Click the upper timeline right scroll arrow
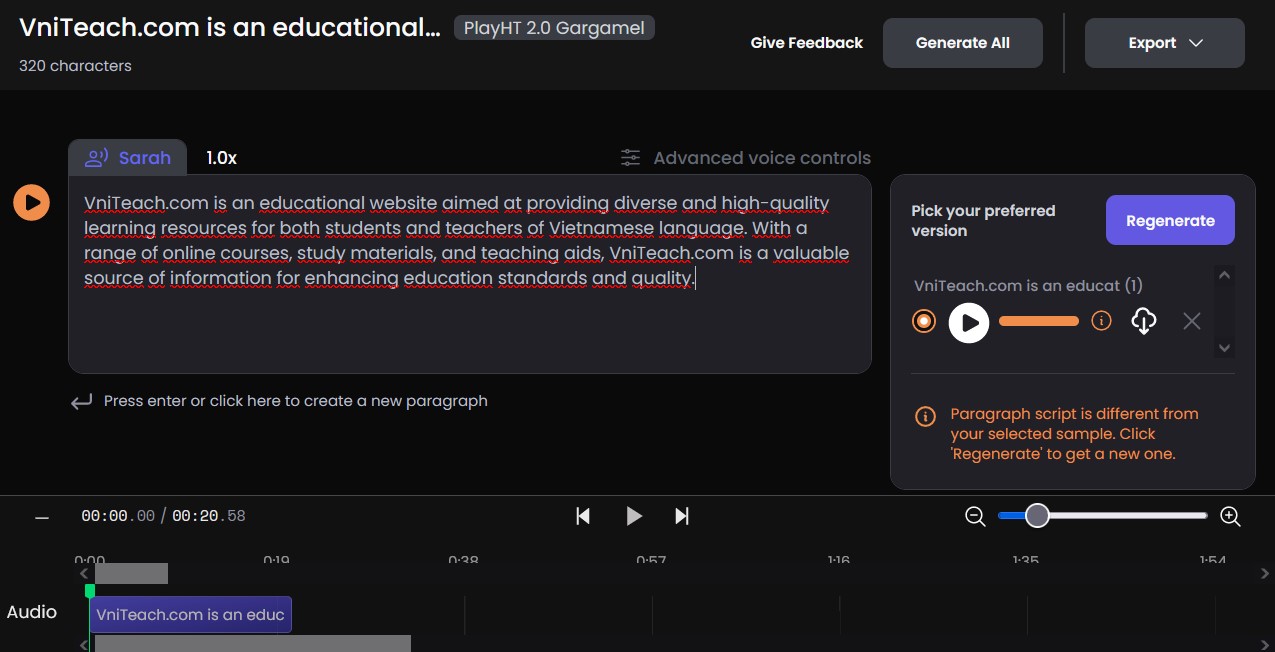The width and height of the screenshot is (1275, 652). coord(1266,574)
